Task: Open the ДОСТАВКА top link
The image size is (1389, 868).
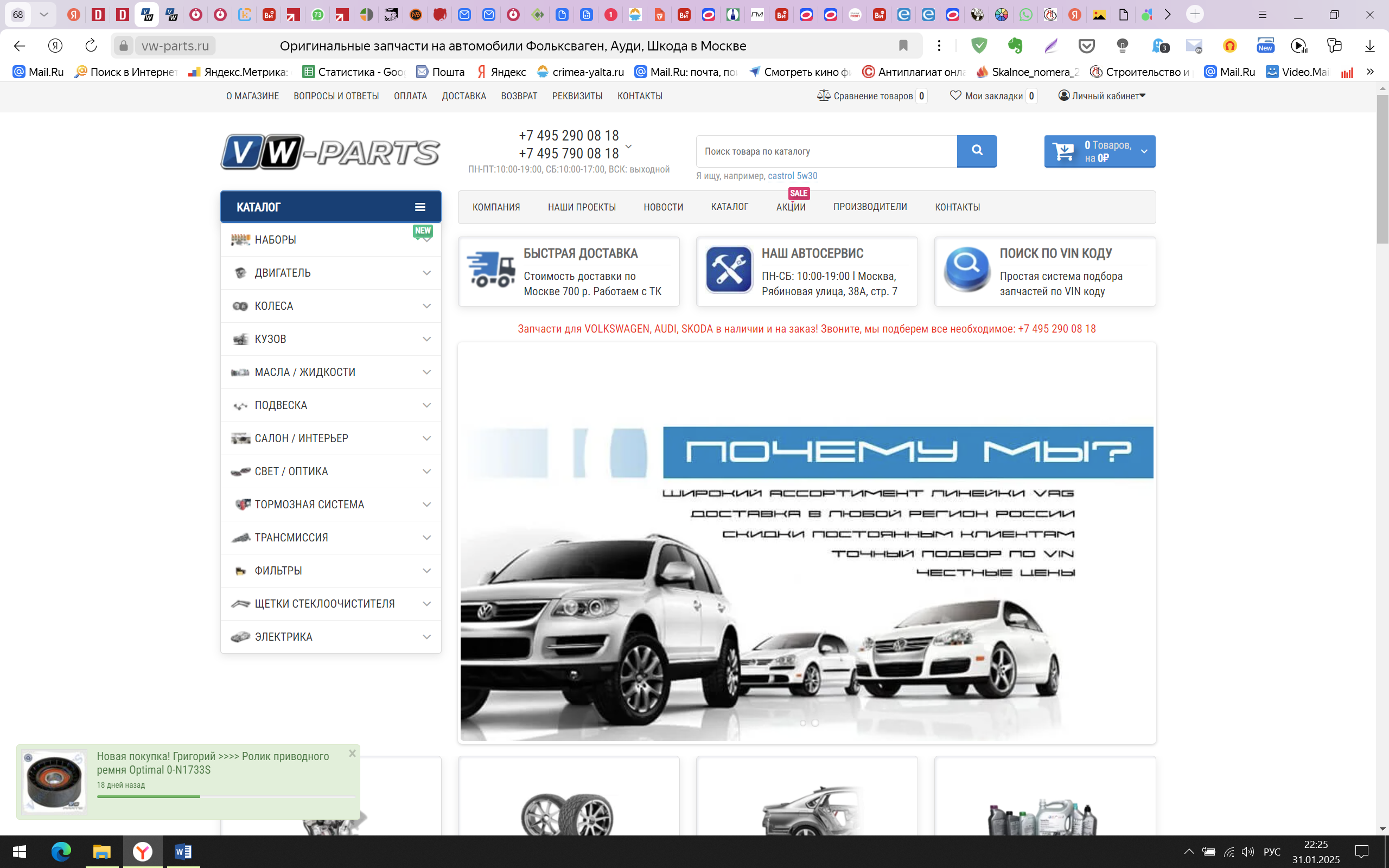Action: click(x=463, y=96)
